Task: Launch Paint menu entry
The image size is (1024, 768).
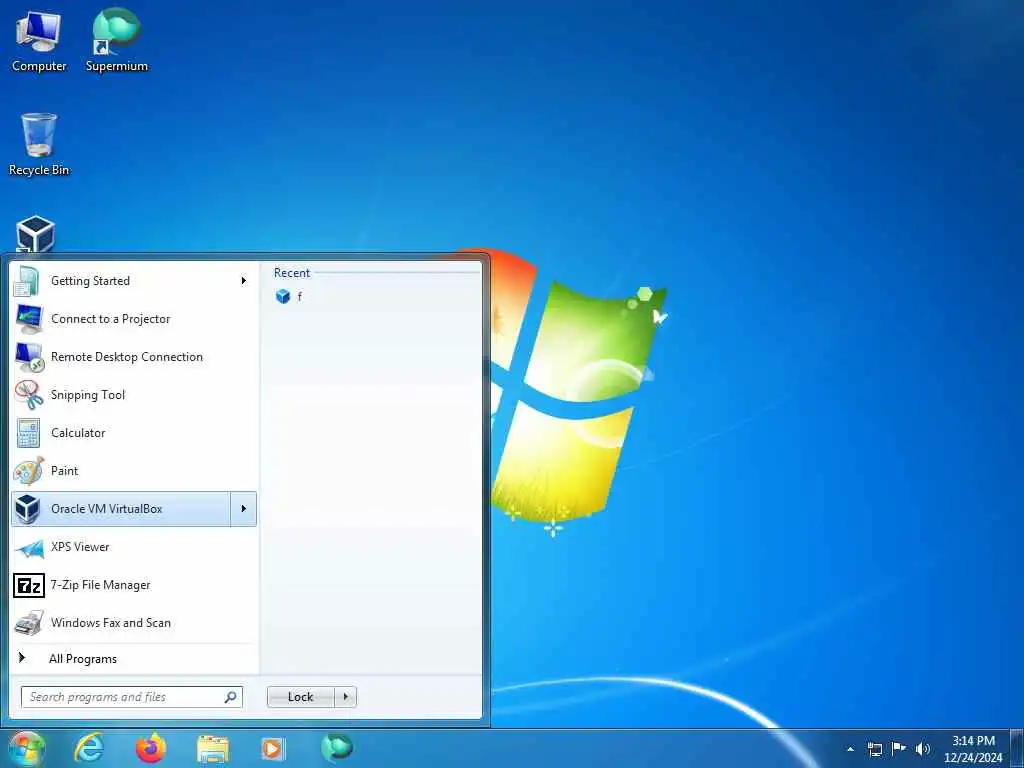Action: coord(133,471)
